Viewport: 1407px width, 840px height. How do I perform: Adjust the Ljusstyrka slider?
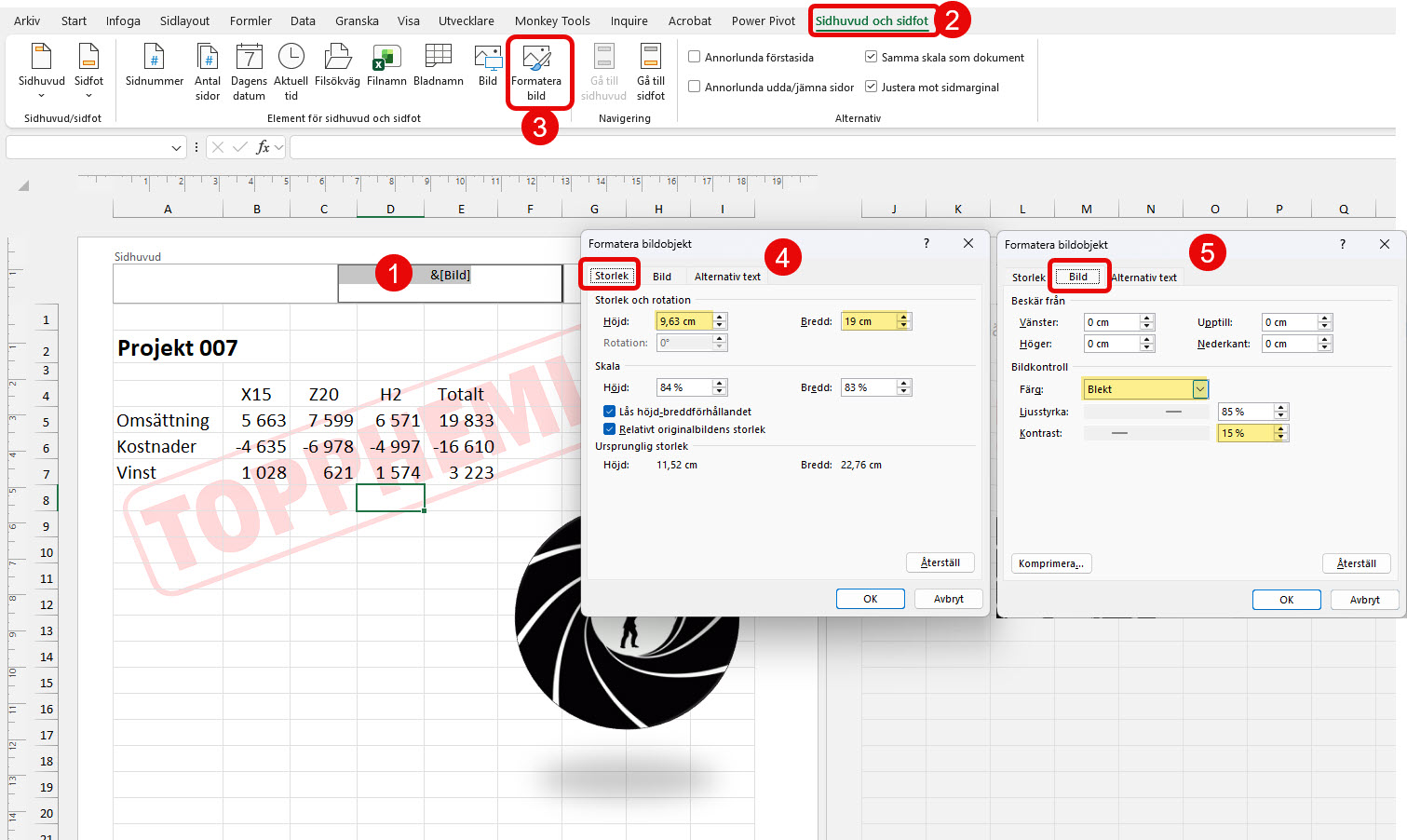coord(1173,412)
